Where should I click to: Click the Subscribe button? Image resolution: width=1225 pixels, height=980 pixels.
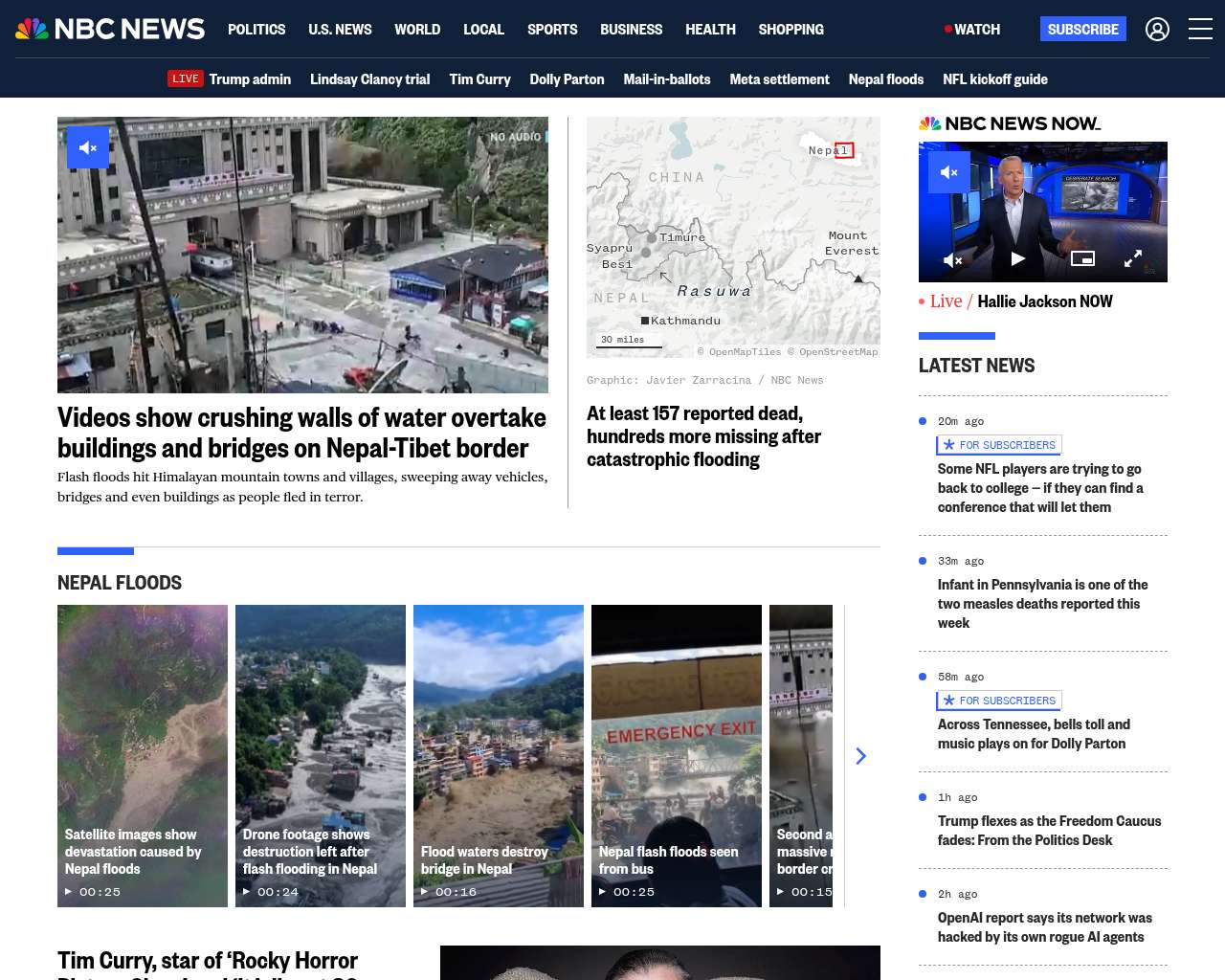click(1083, 30)
